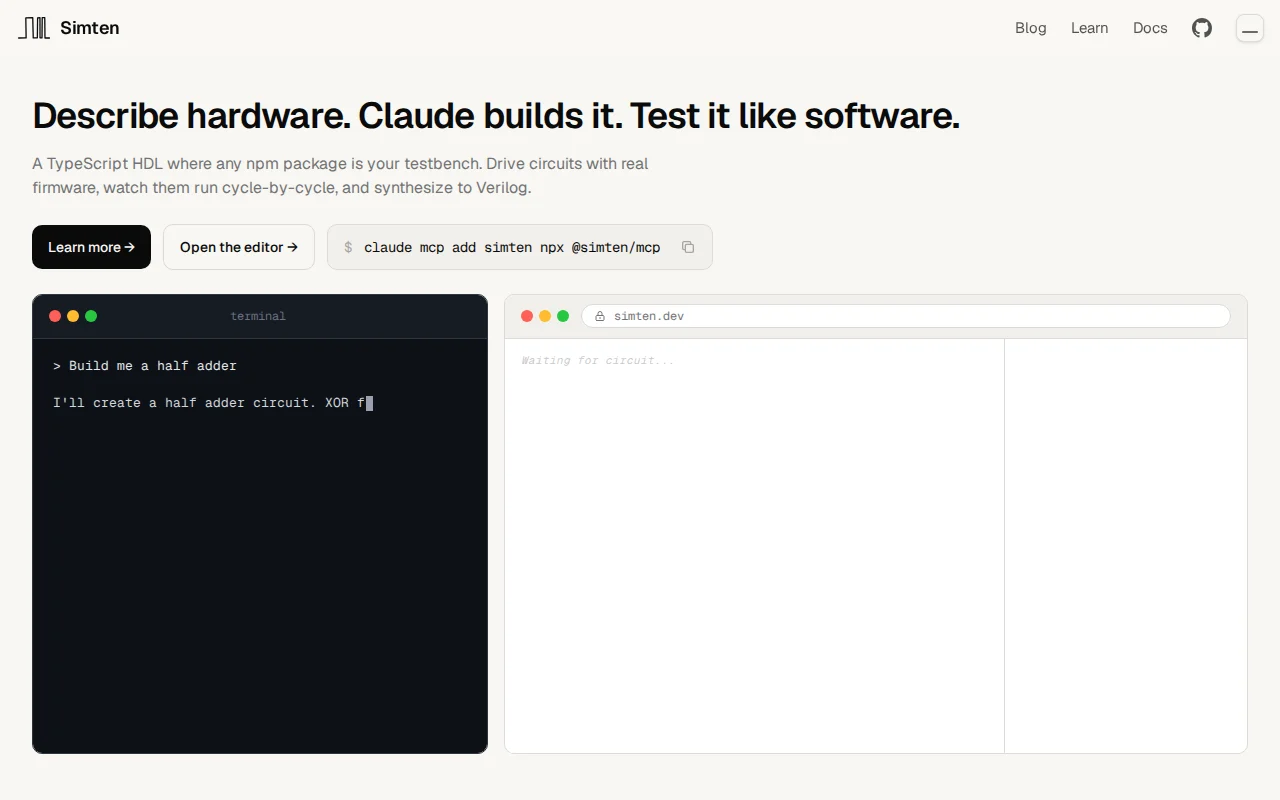Click the main headline 'Describe hardware'
Image resolution: width=1280 pixels, height=800 pixels.
tap(496, 116)
